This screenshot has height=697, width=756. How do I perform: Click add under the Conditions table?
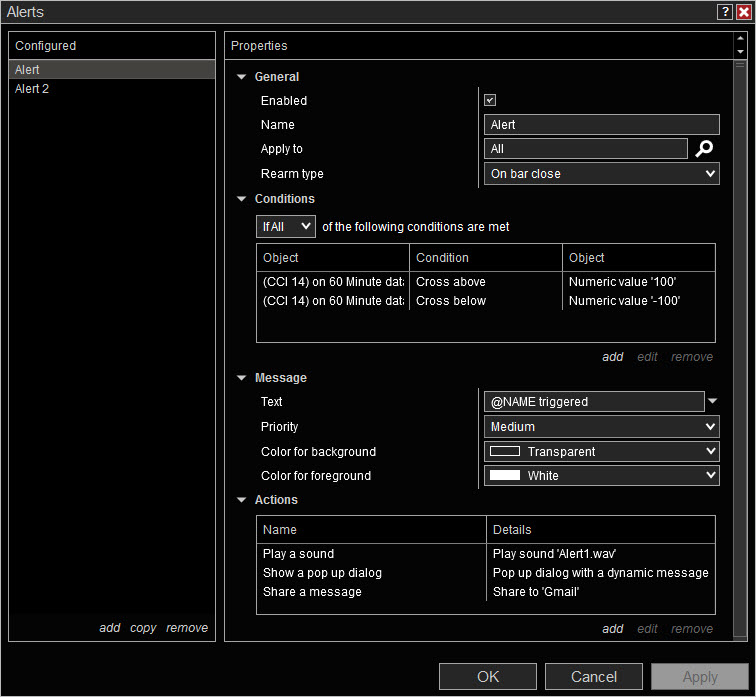(612, 357)
